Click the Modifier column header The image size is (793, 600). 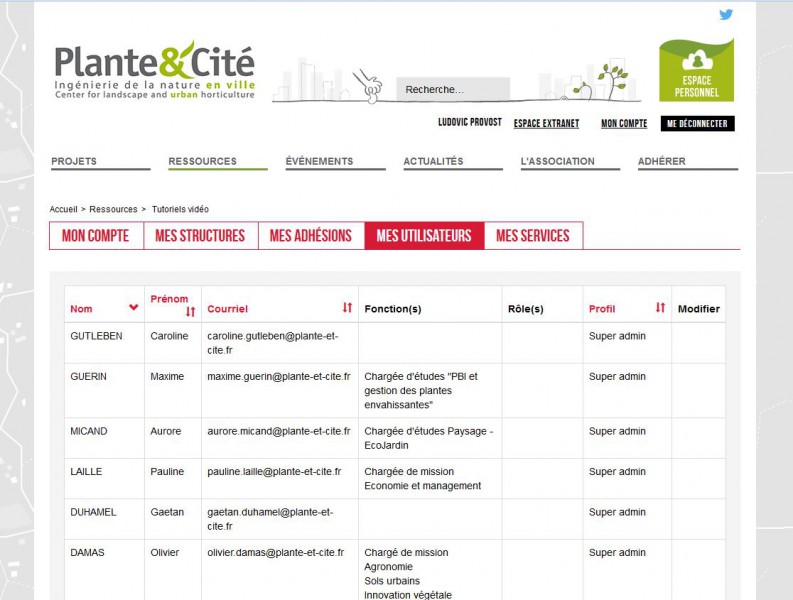click(698, 309)
